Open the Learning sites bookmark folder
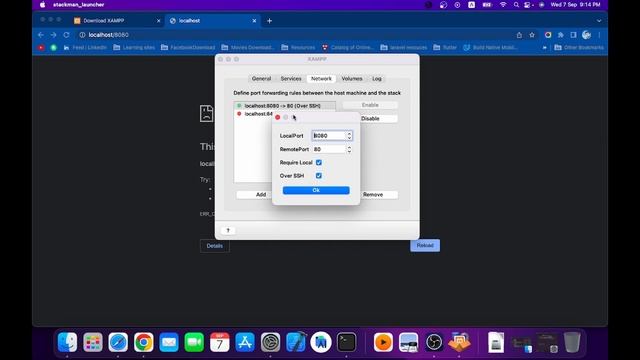This screenshot has width=640, height=360. tap(134, 48)
